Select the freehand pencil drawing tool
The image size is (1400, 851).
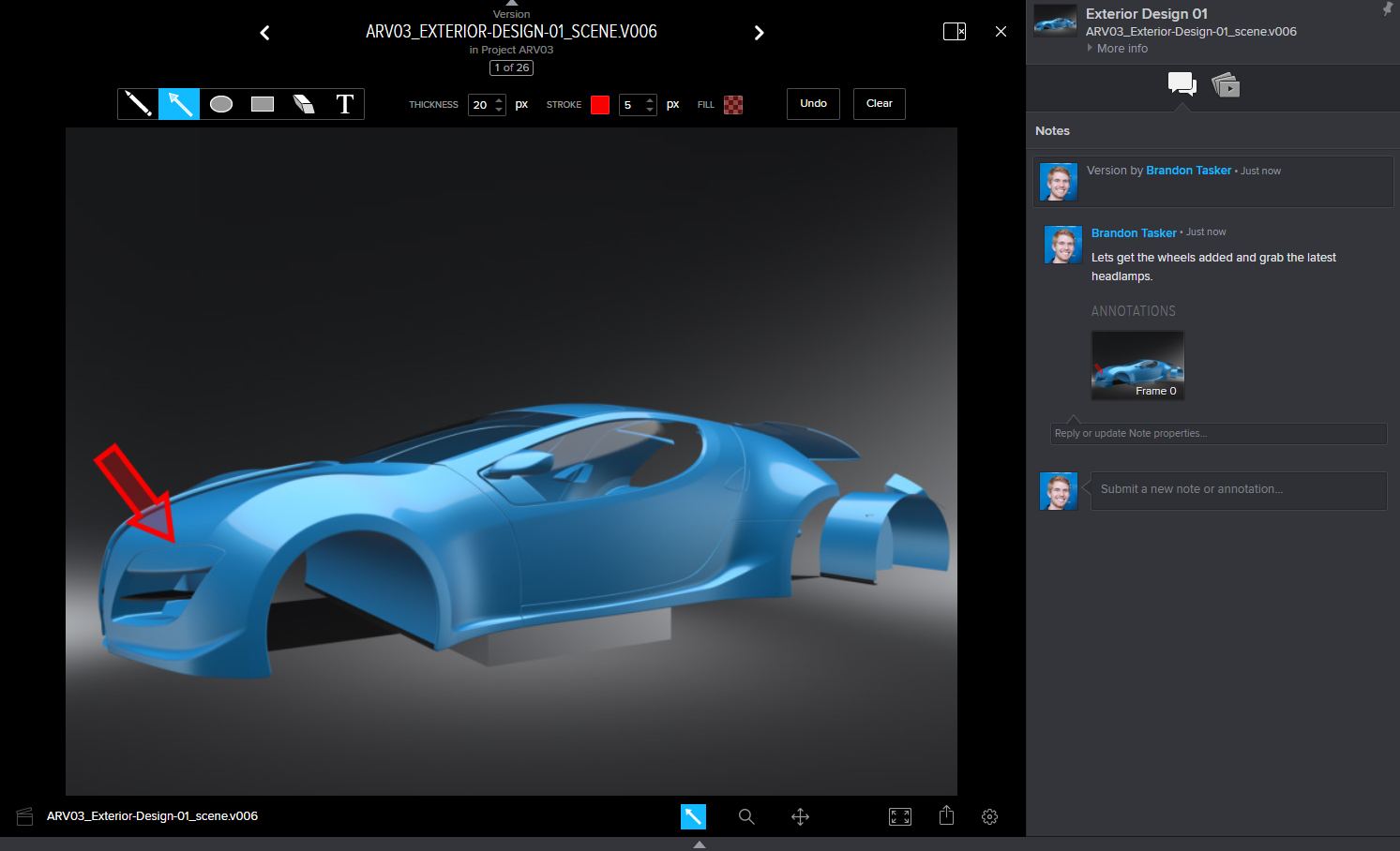click(x=138, y=104)
